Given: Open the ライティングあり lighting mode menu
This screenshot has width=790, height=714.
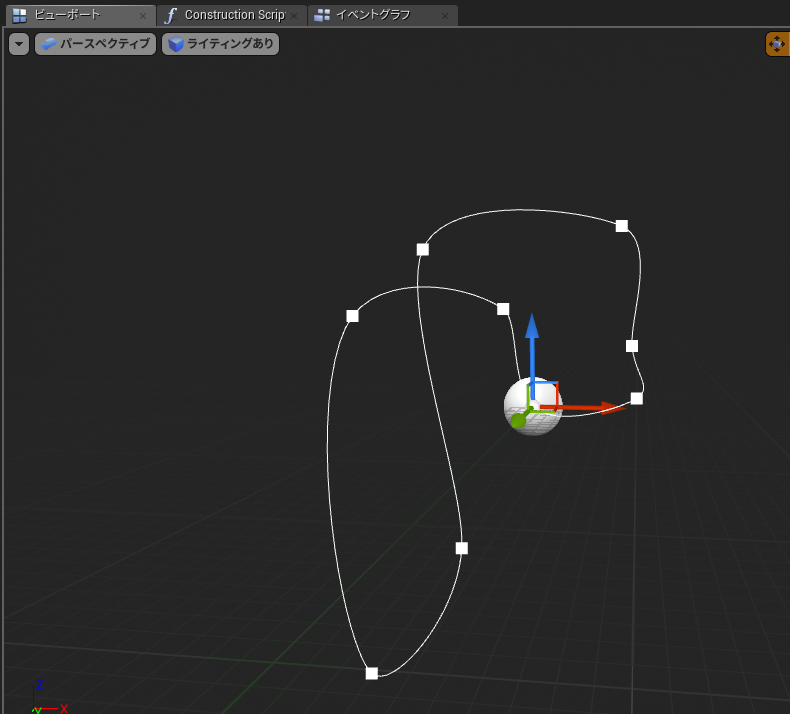Looking at the screenshot, I should tap(220, 44).
